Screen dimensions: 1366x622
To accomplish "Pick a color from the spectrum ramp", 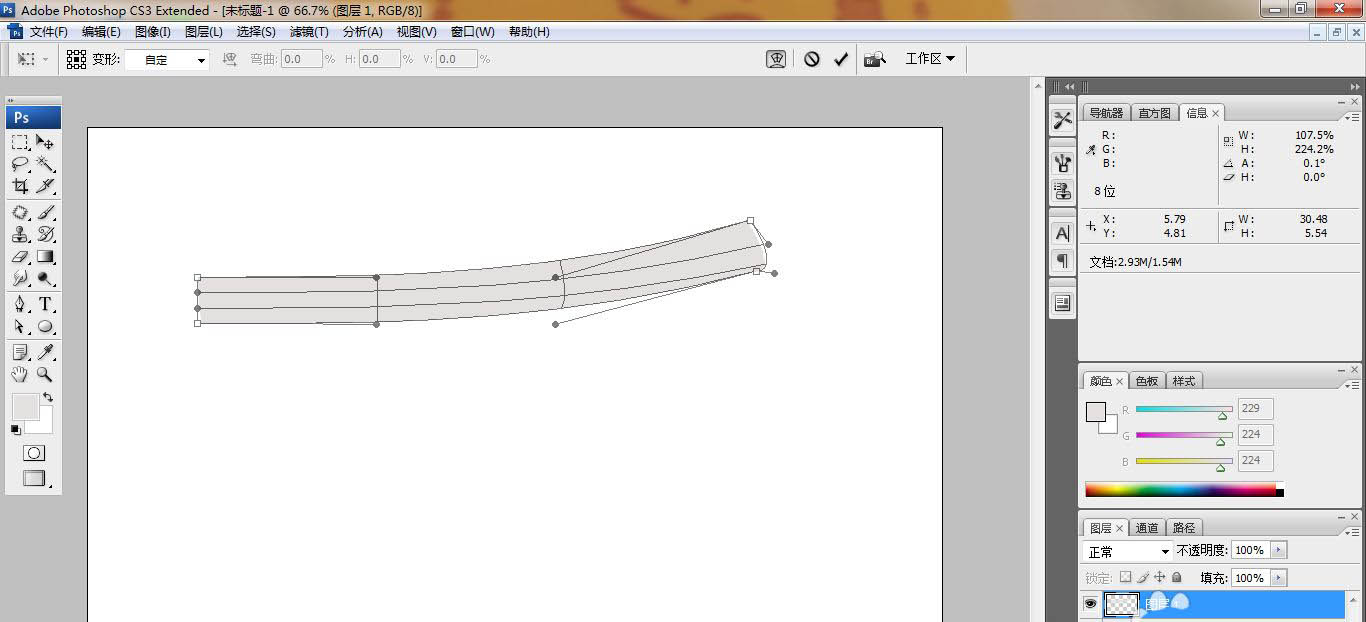I will 1184,489.
